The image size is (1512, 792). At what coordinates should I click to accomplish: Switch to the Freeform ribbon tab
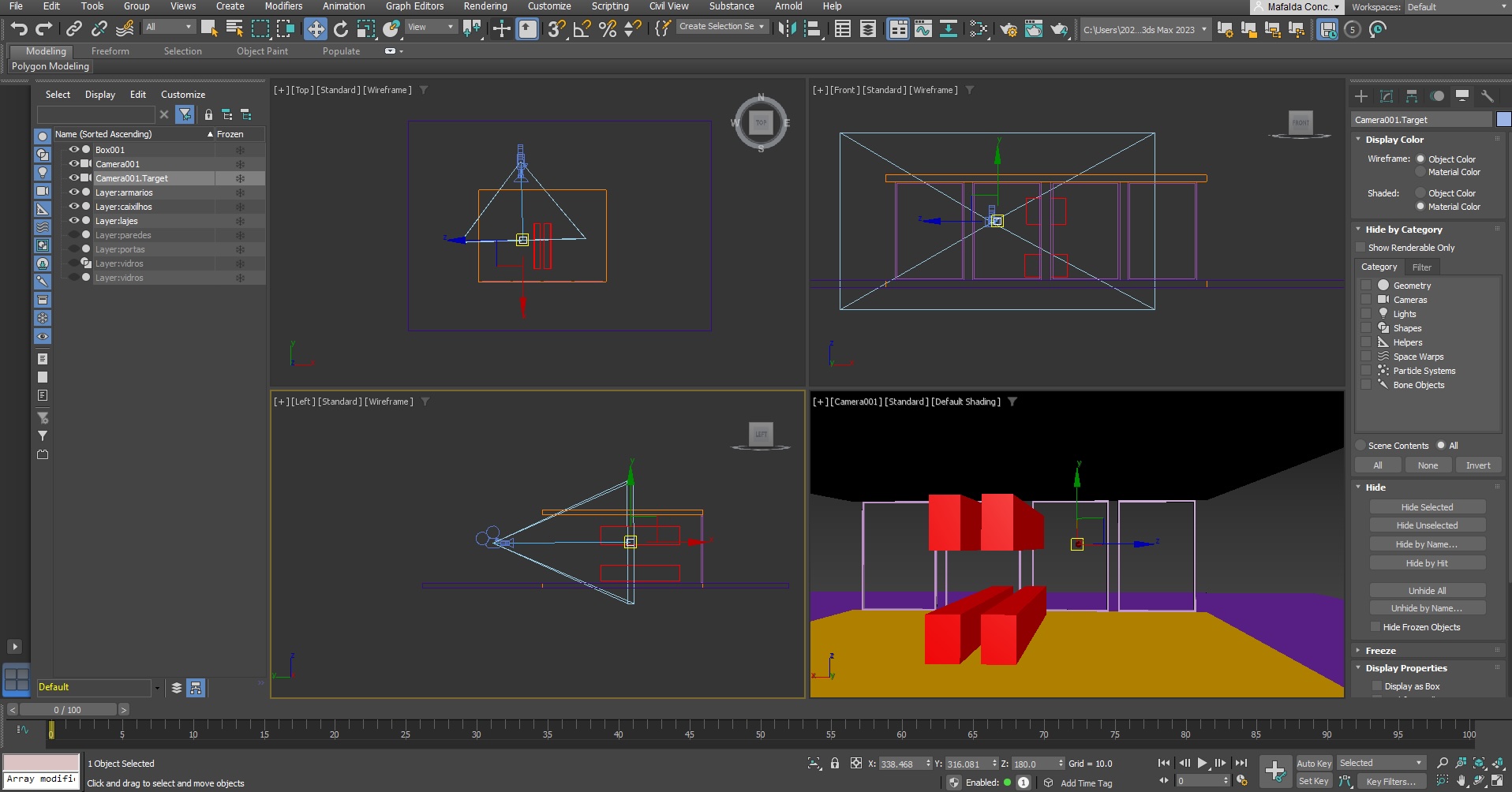coord(110,51)
